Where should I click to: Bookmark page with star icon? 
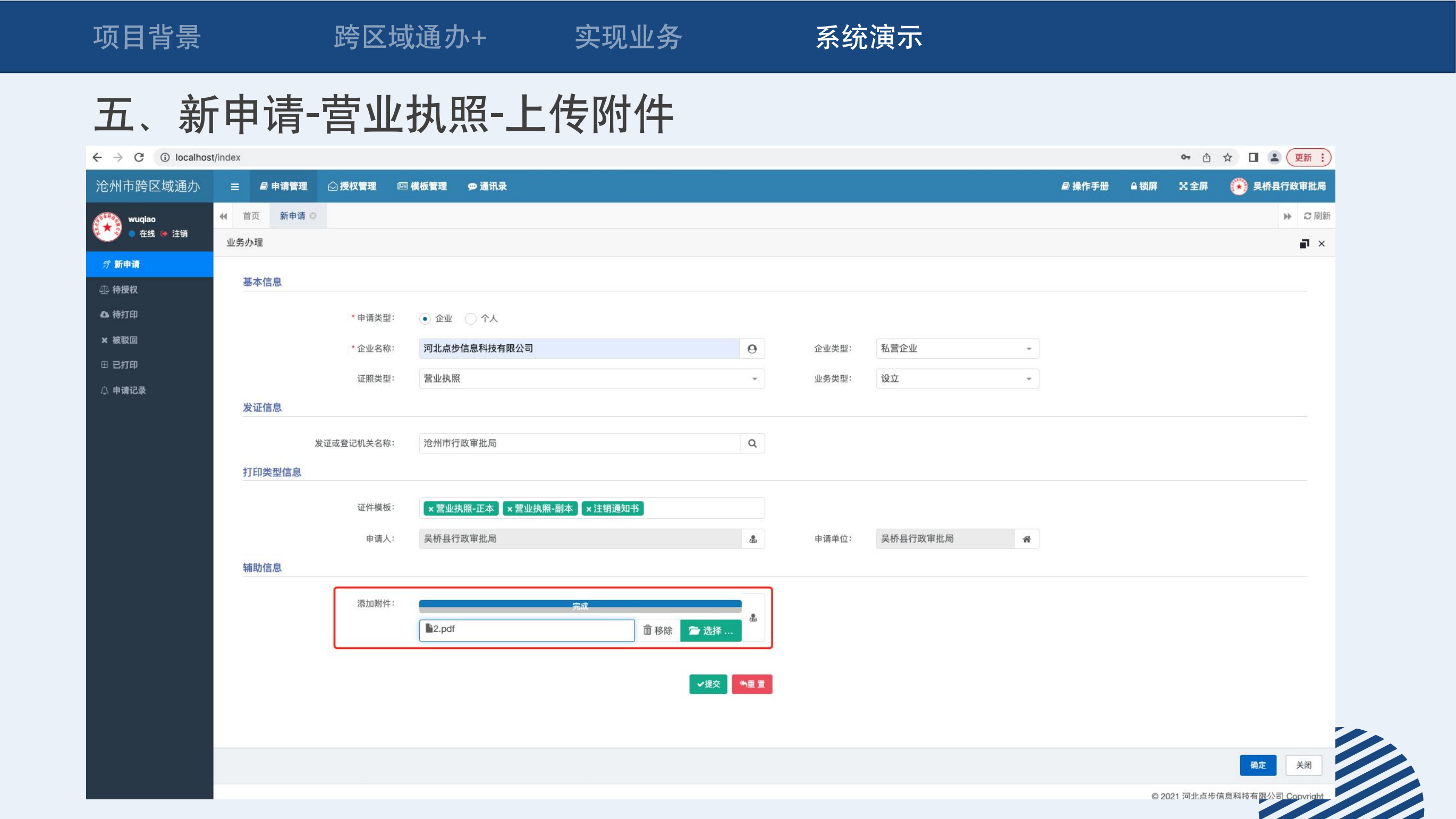[1227, 157]
